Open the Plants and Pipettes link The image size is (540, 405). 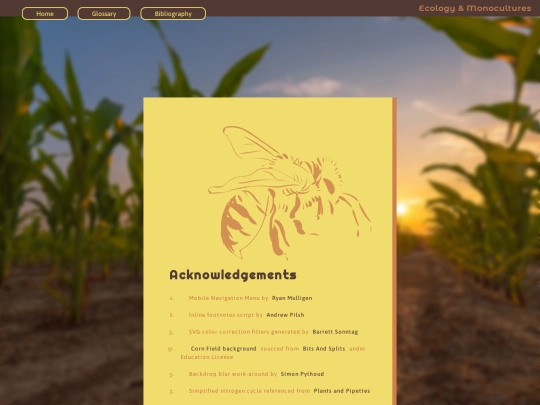click(x=342, y=391)
